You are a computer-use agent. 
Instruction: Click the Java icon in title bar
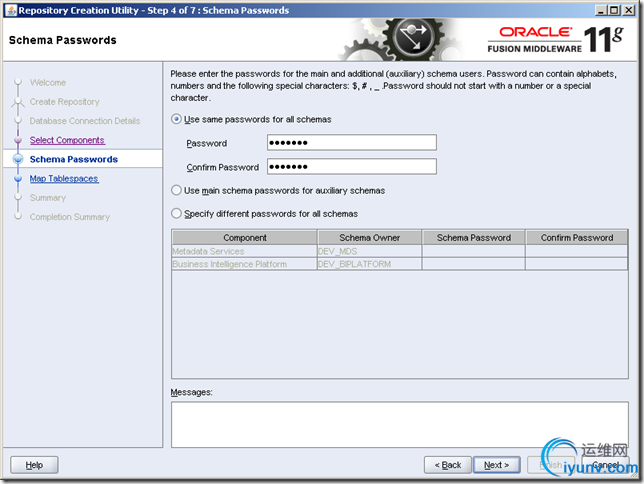click(12, 10)
